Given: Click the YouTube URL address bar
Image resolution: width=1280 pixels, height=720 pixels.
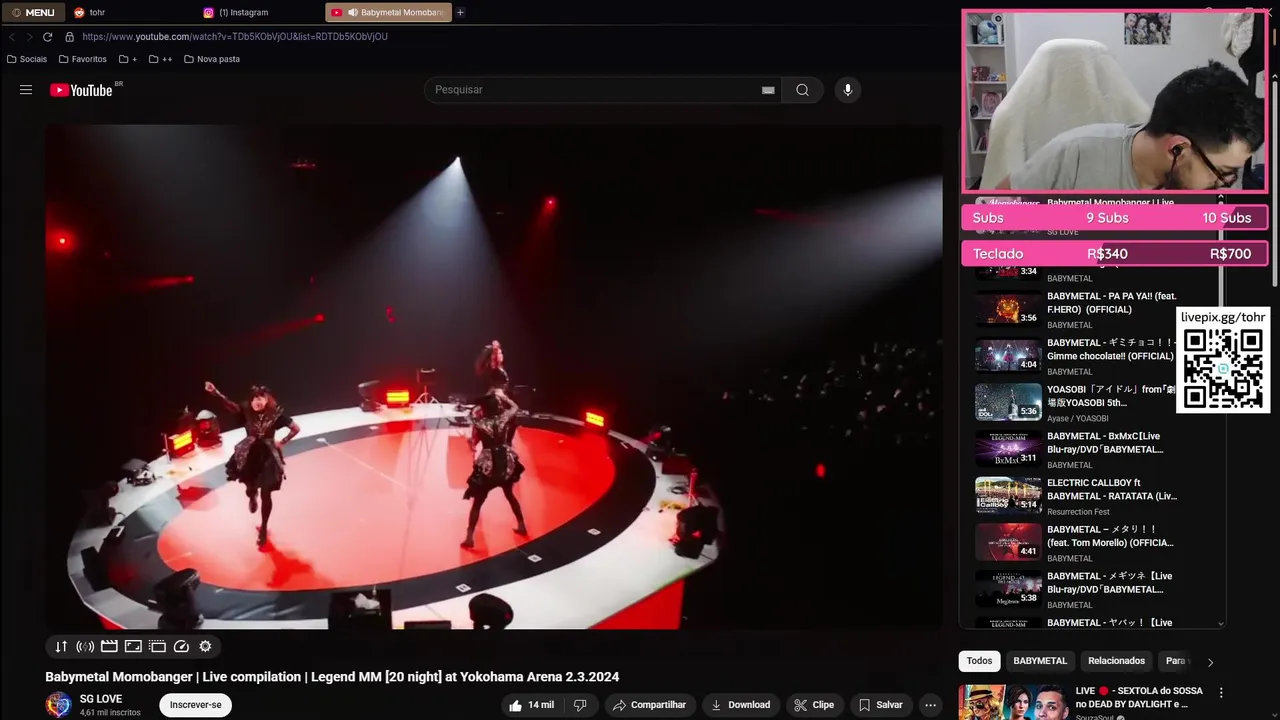Looking at the screenshot, I should (x=235, y=37).
